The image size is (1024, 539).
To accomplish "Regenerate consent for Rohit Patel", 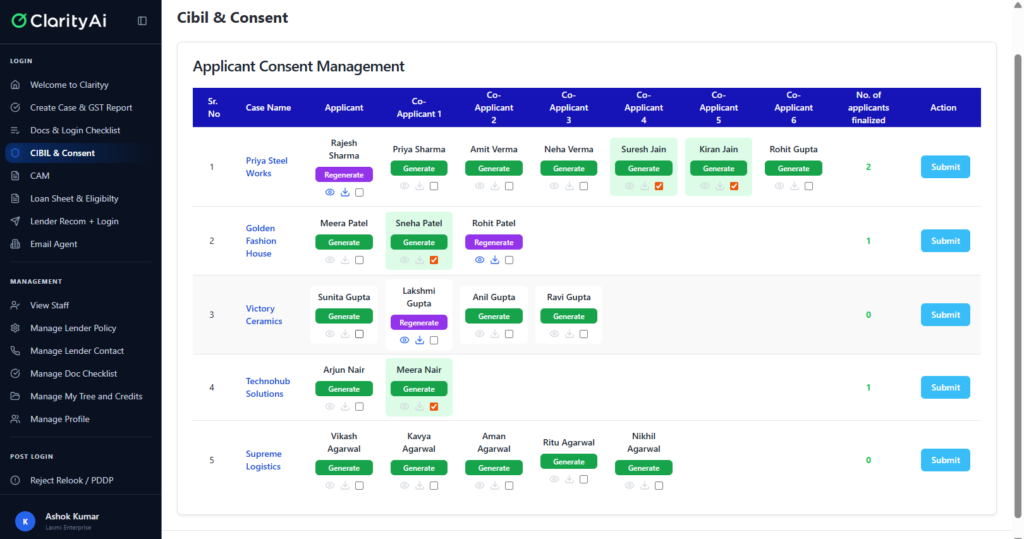I will (x=494, y=242).
